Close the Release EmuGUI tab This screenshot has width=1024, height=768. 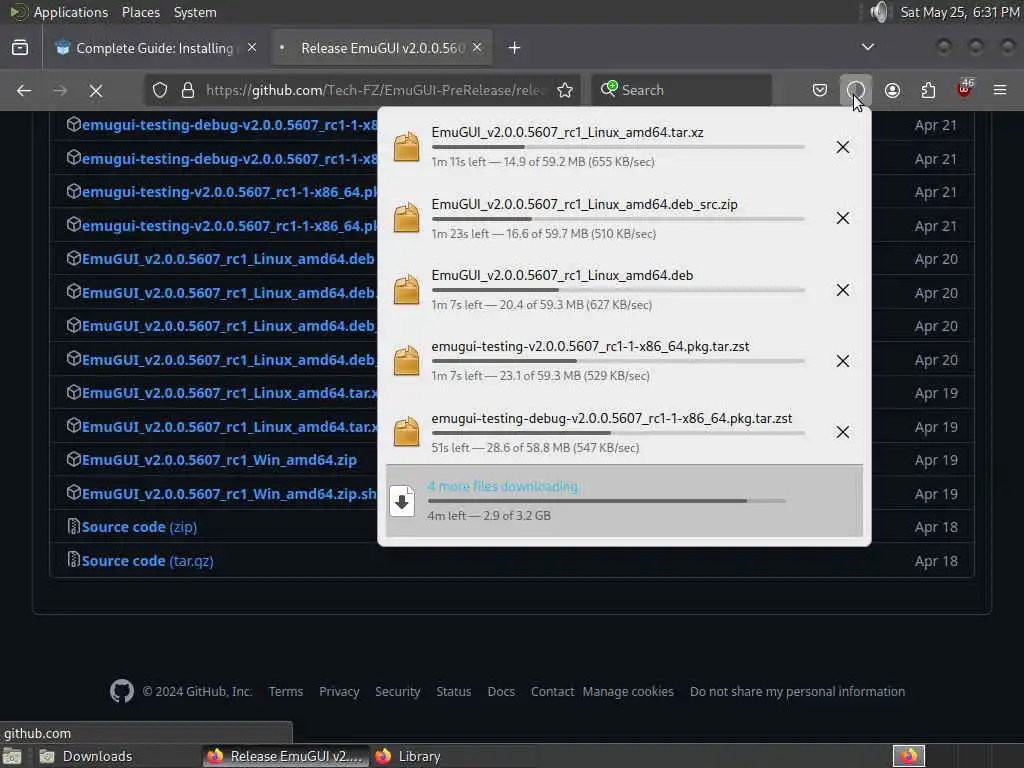tap(477, 48)
